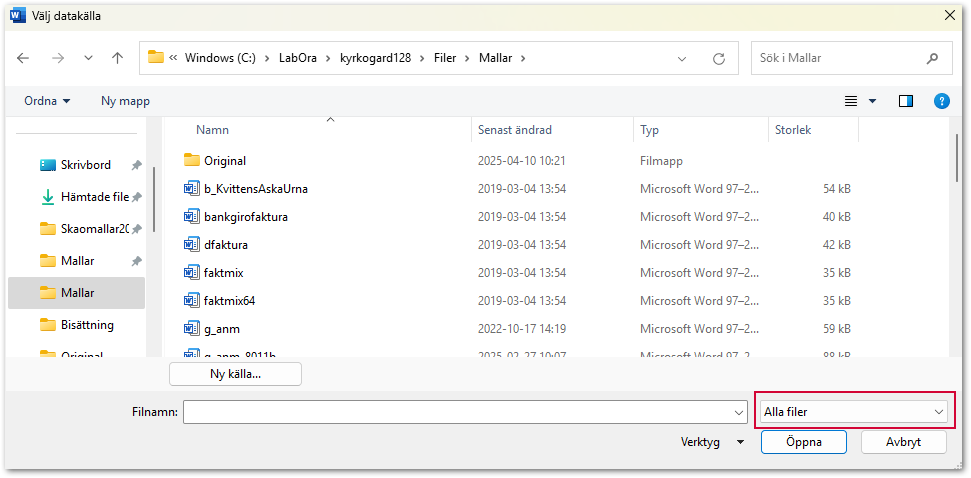Open the Alla filer file type dropdown
Image resolution: width=971 pixels, height=478 pixels.
pos(853,411)
